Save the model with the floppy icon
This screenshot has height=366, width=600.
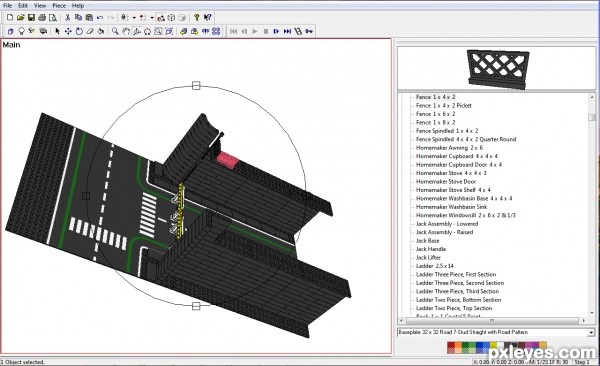(x=31, y=18)
